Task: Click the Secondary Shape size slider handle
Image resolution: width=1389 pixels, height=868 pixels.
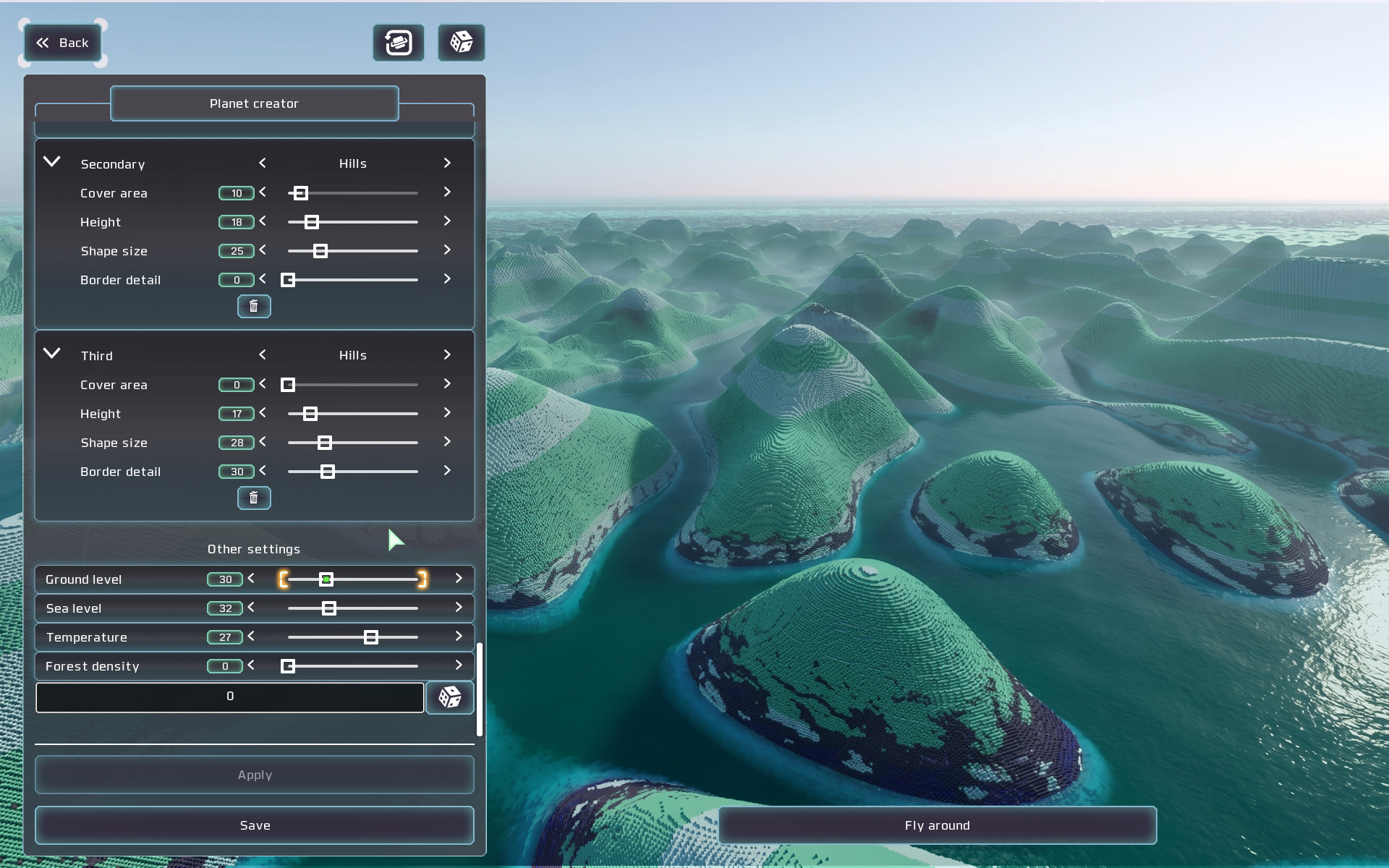Action: pos(320,251)
